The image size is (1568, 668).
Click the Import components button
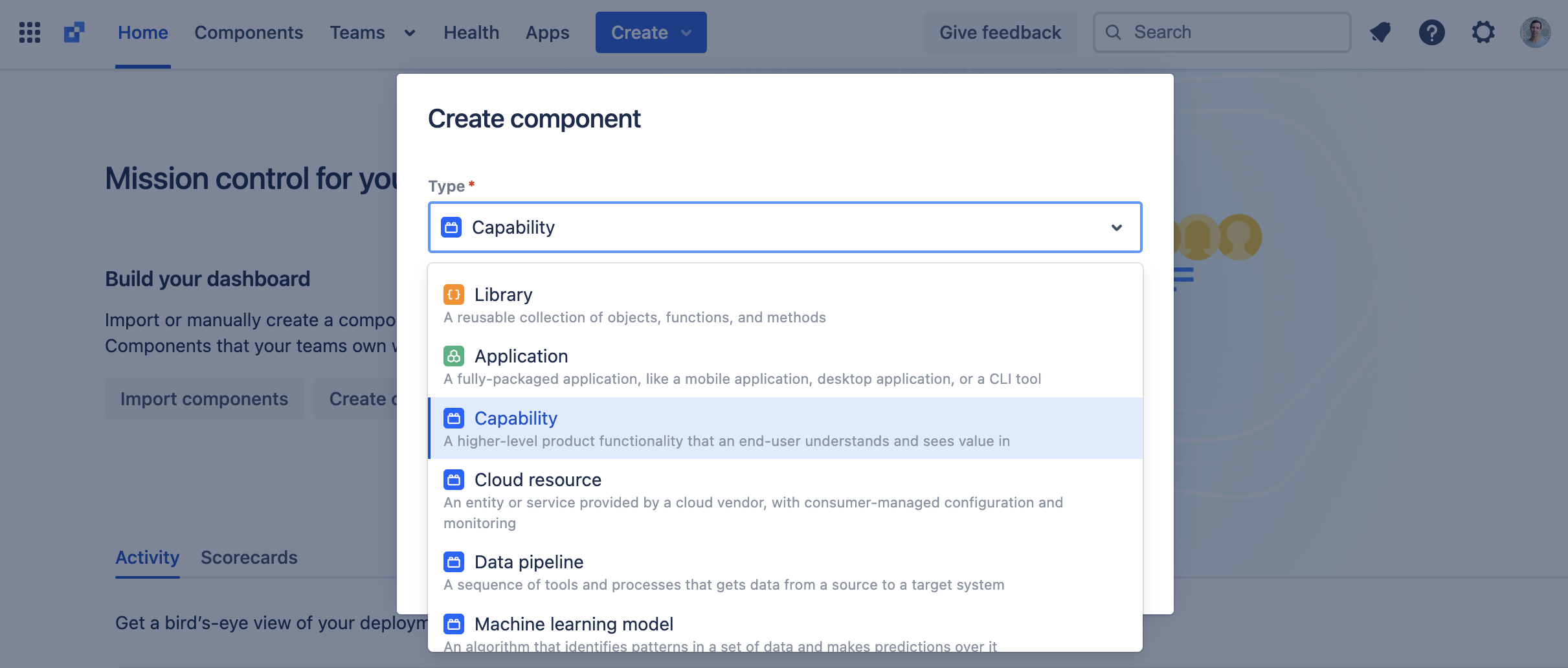204,399
